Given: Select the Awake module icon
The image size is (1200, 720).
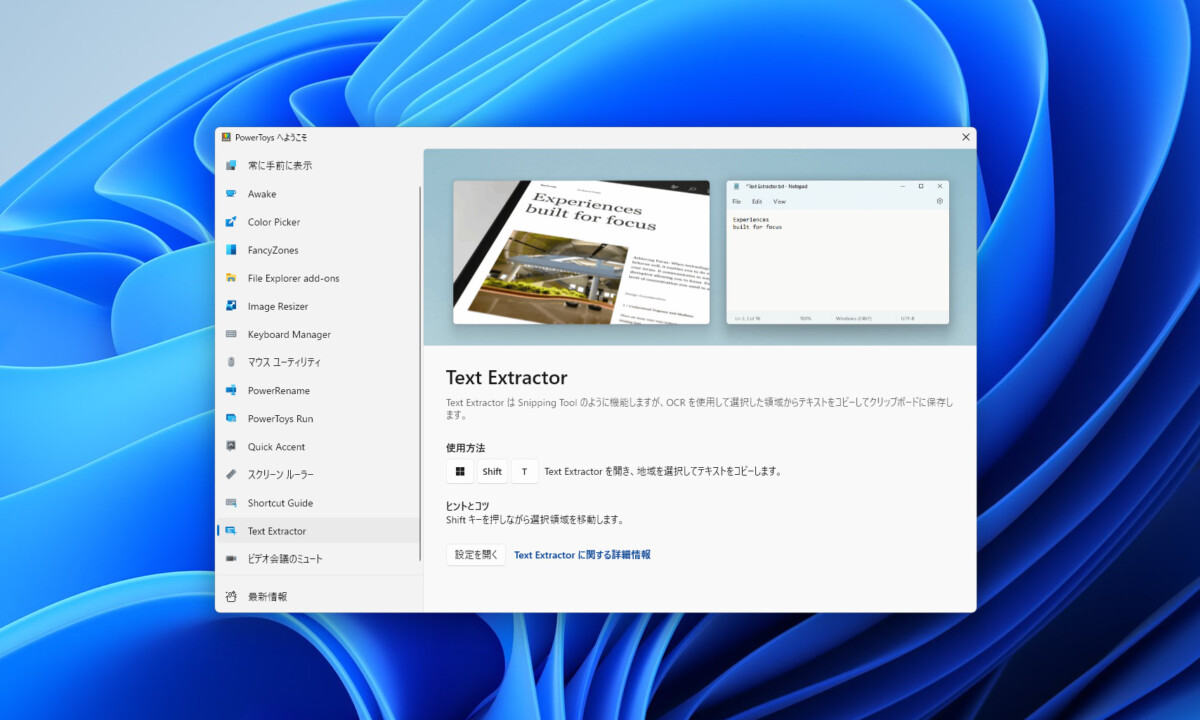Looking at the screenshot, I should tap(231, 194).
